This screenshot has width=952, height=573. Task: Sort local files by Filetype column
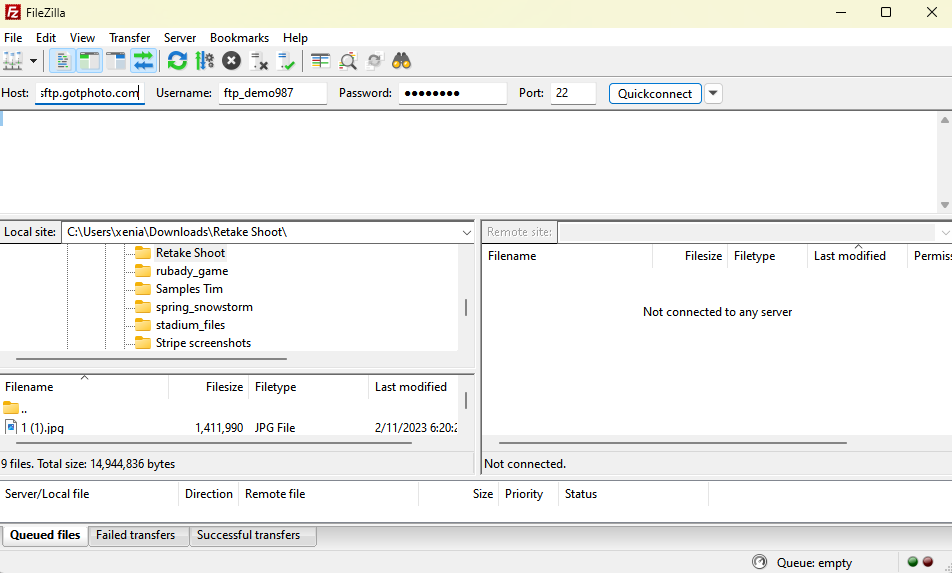[x=308, y=387]
